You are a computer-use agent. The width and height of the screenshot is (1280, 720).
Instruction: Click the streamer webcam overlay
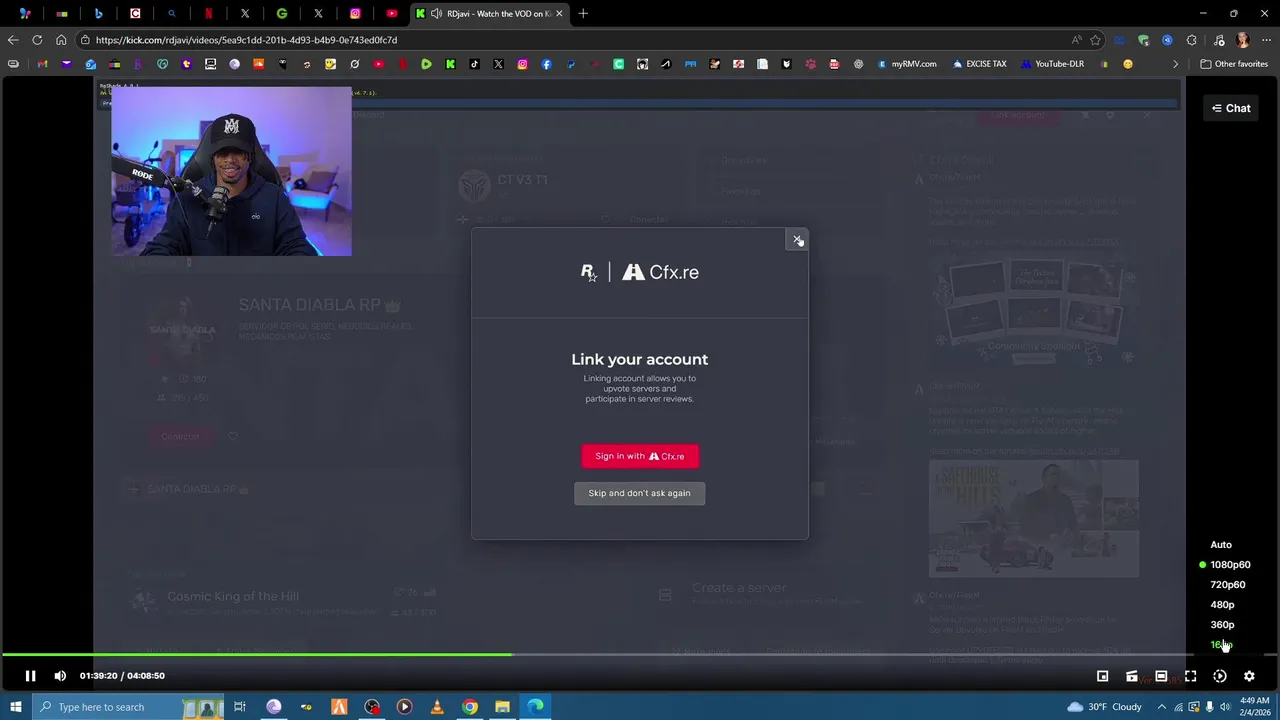(231, 171)
